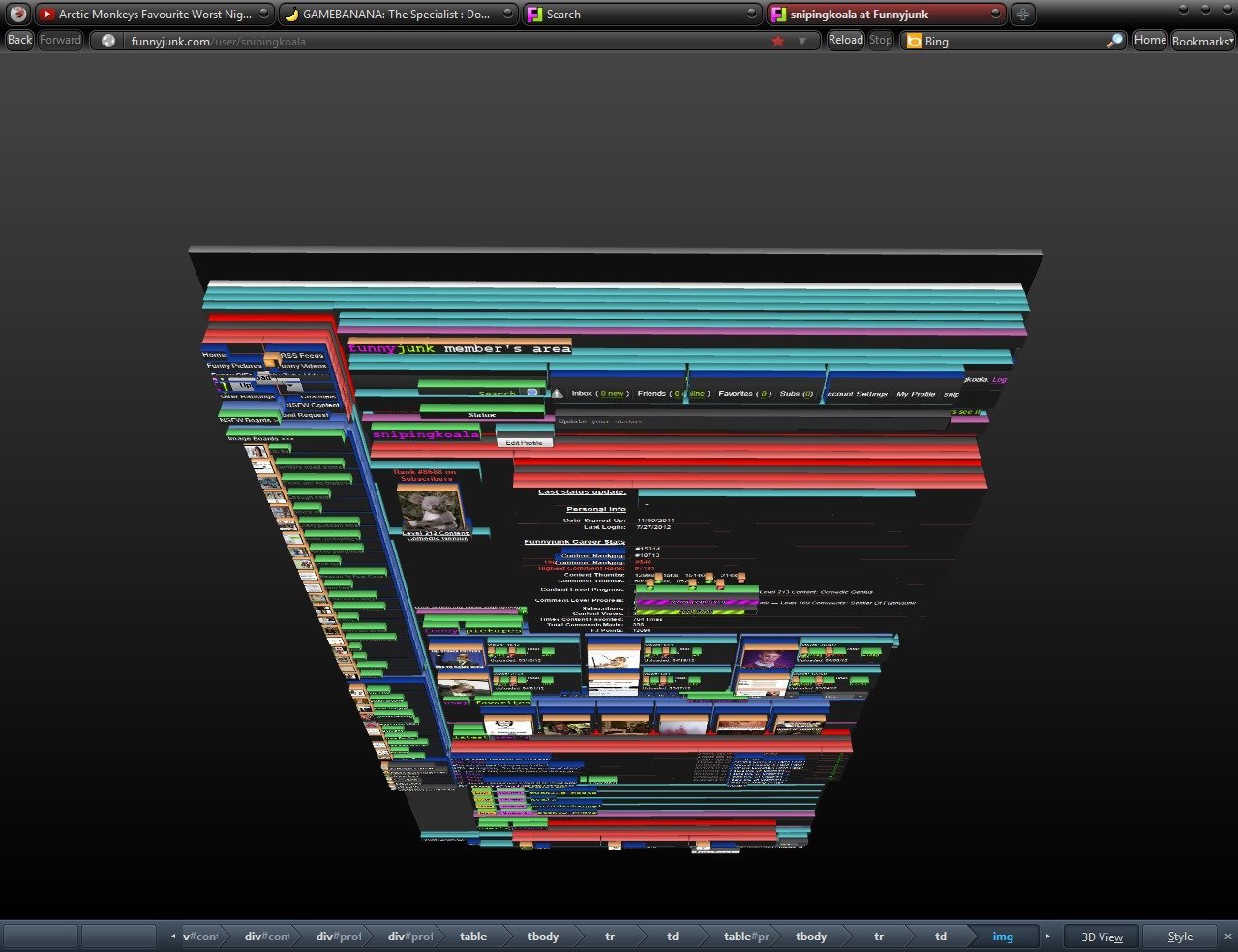Close the inspector toolbar

[x=1227, y=937]
